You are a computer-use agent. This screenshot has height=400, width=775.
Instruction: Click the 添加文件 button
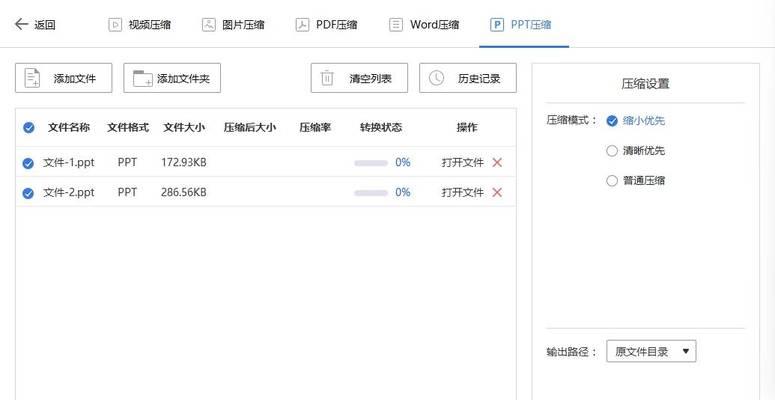(x=64, y=78)
